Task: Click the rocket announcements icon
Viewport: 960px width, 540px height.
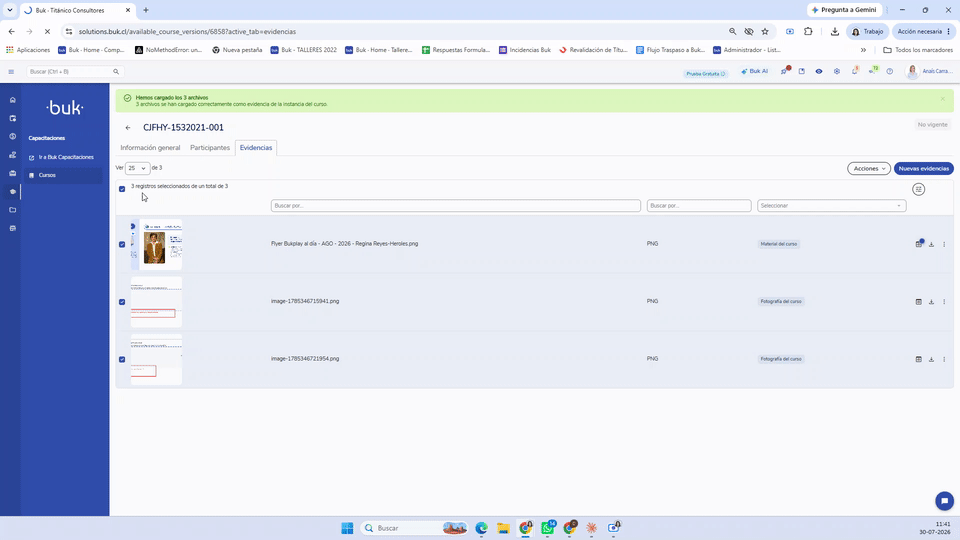Action: (784, 71)
